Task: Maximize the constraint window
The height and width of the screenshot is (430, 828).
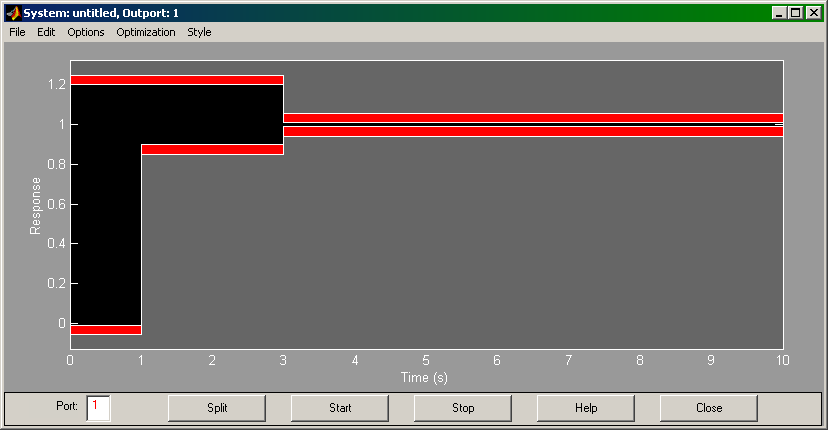Action: 796,13
